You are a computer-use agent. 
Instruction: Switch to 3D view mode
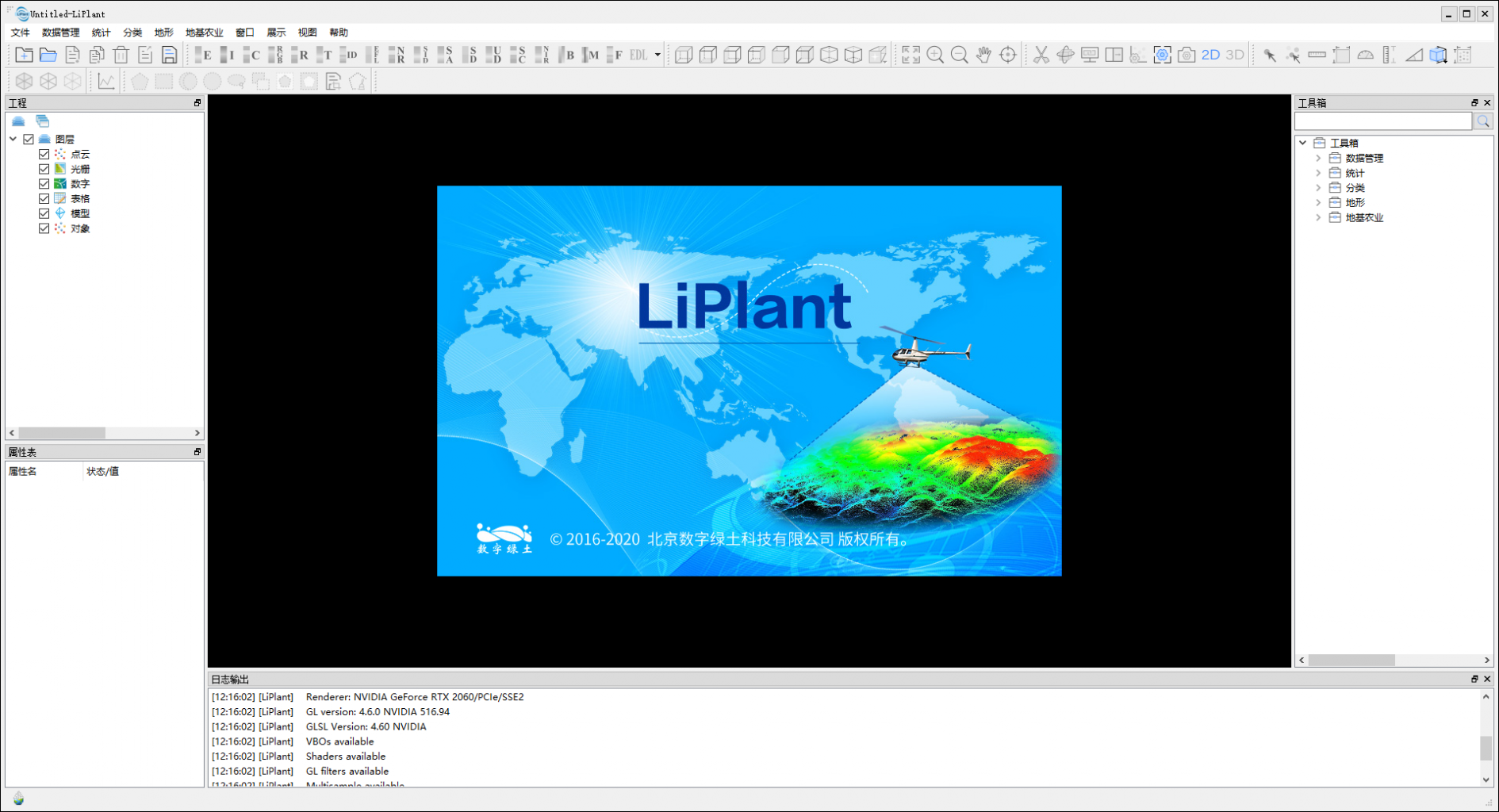(x=1235, y=55)
